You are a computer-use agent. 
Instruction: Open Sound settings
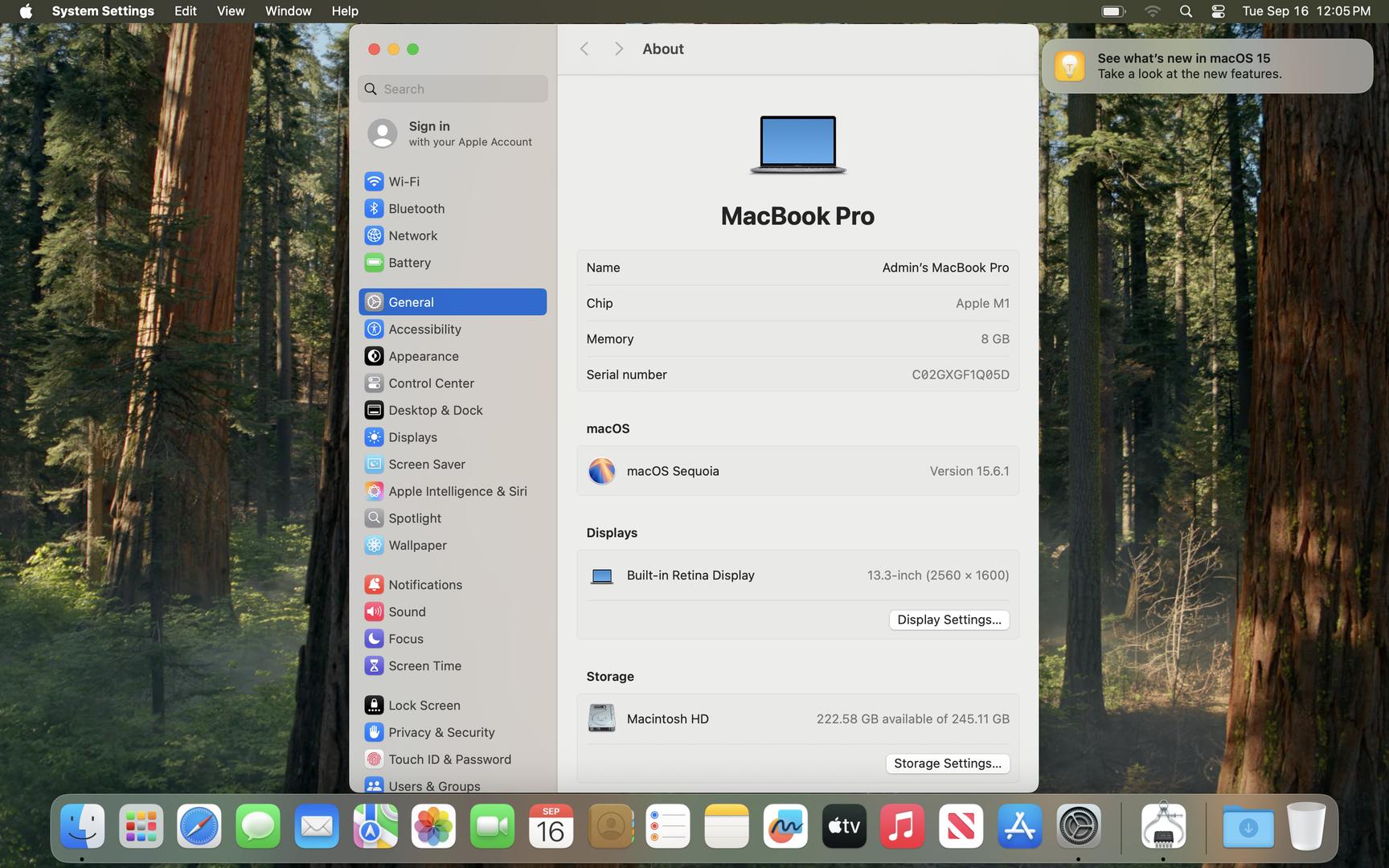click(453, 612)
